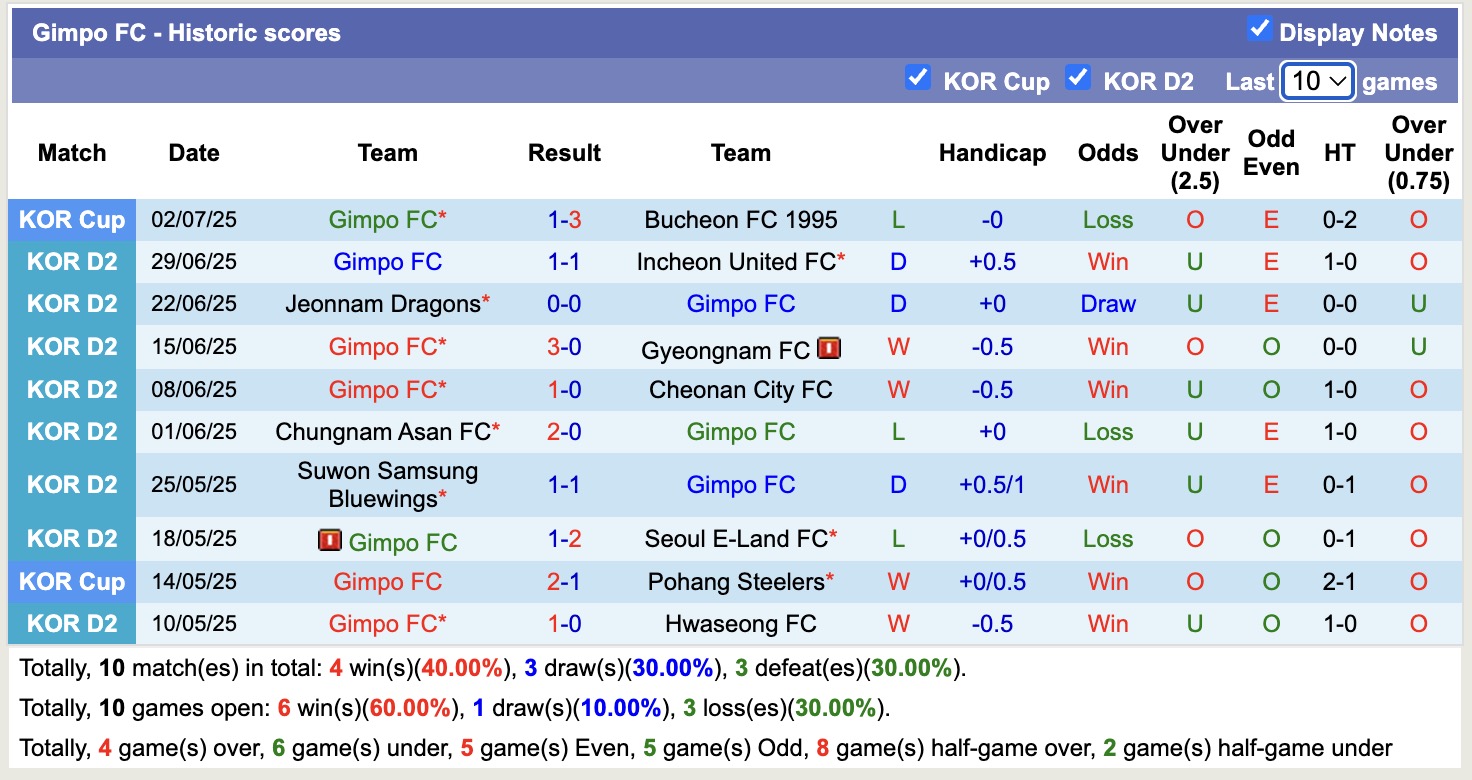The width and height of the screenshot is (1472, 780).
Task: Open Incheon United FC team link
Action: 735,262
